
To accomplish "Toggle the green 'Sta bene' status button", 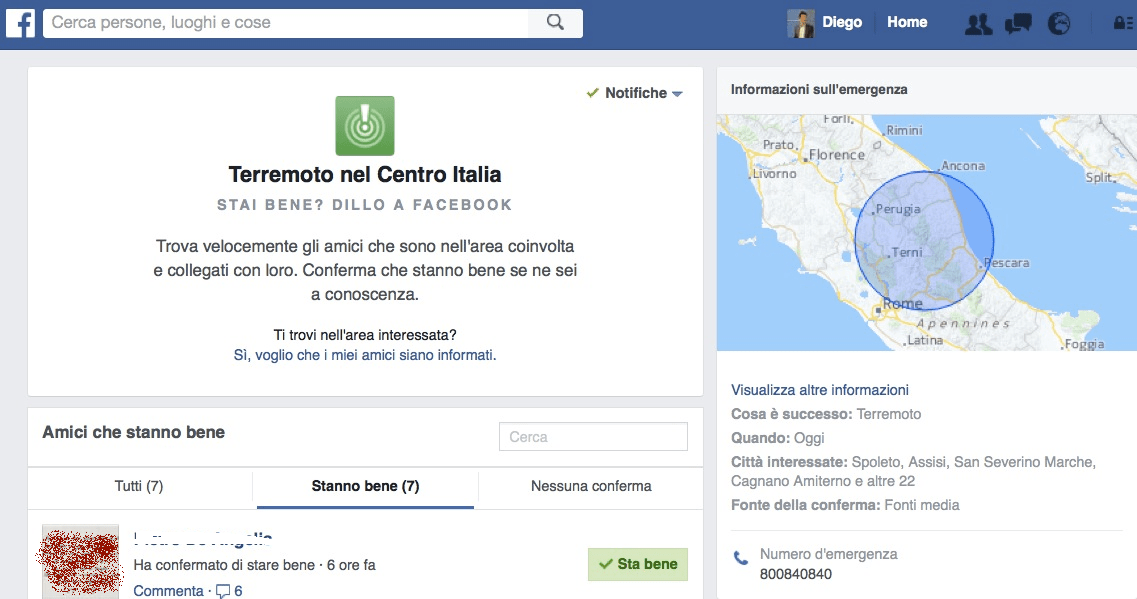I will (x=637, y=564).
